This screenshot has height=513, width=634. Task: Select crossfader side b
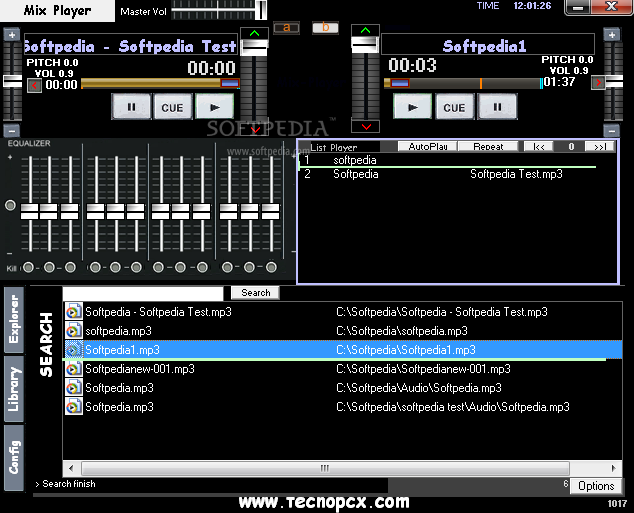[325, 27]
